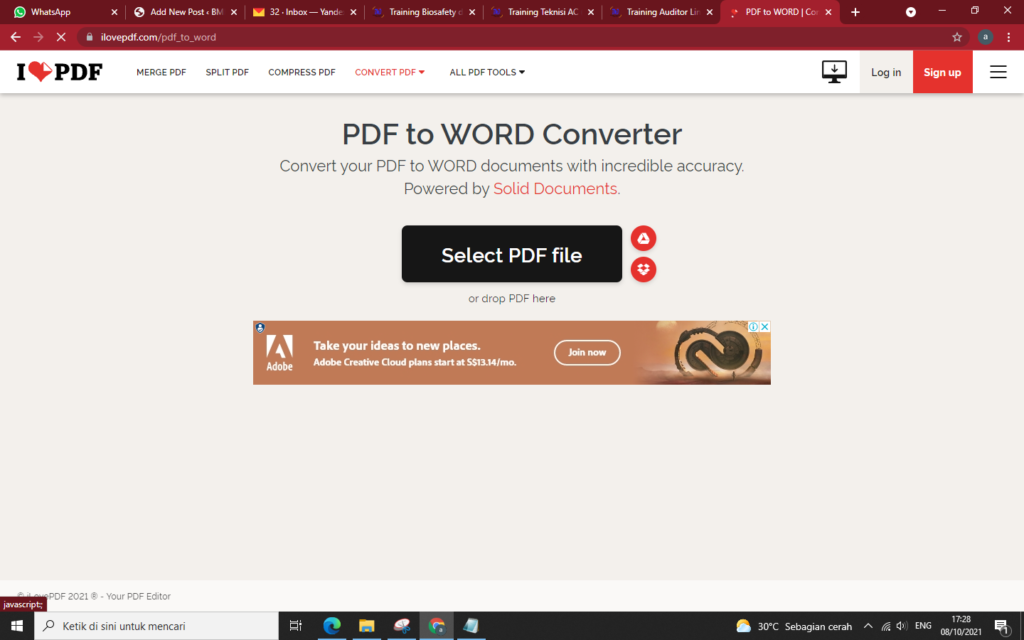Open the ALL PDF TOOLS dropdown
Screen dimensions: 1024x640
[487, 71]
